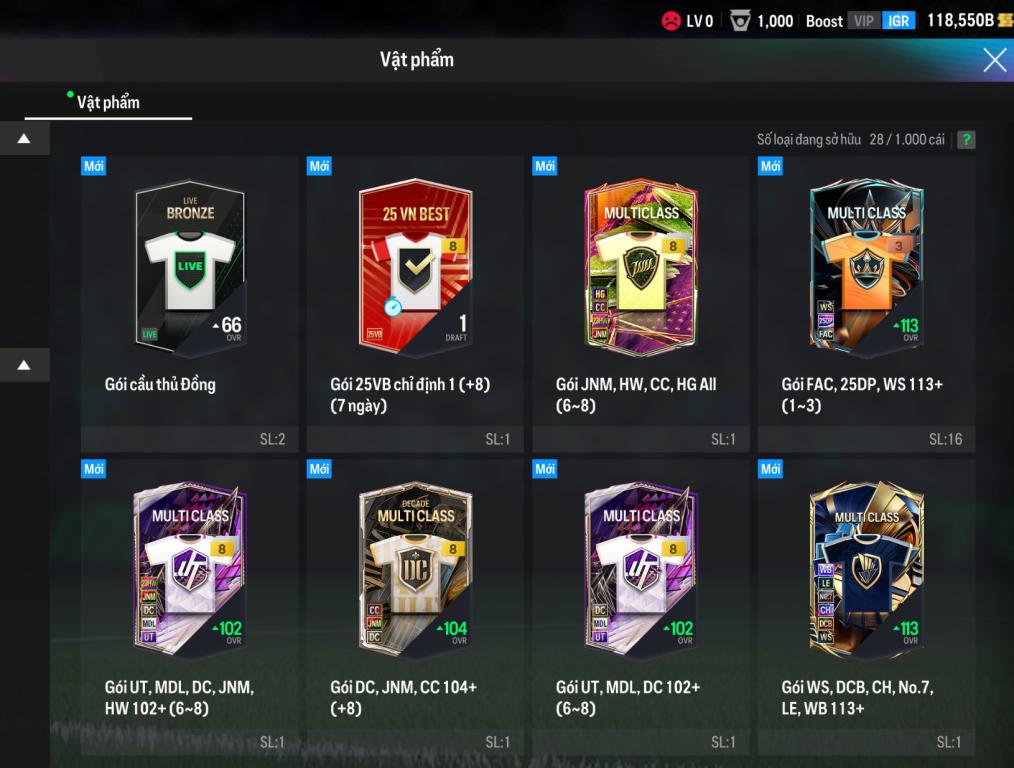Image resolution: width=1014 pixels, height=768 pixels.
Task: Click the gold coin stack currency icon
Action: point(1006,20)
